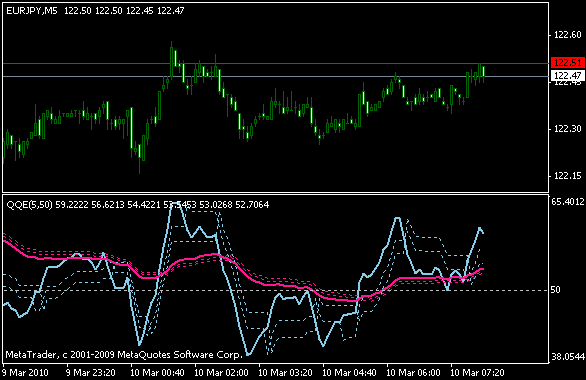Click the 10 Mar 06:00 time label
586x380 pixels.
413,373
